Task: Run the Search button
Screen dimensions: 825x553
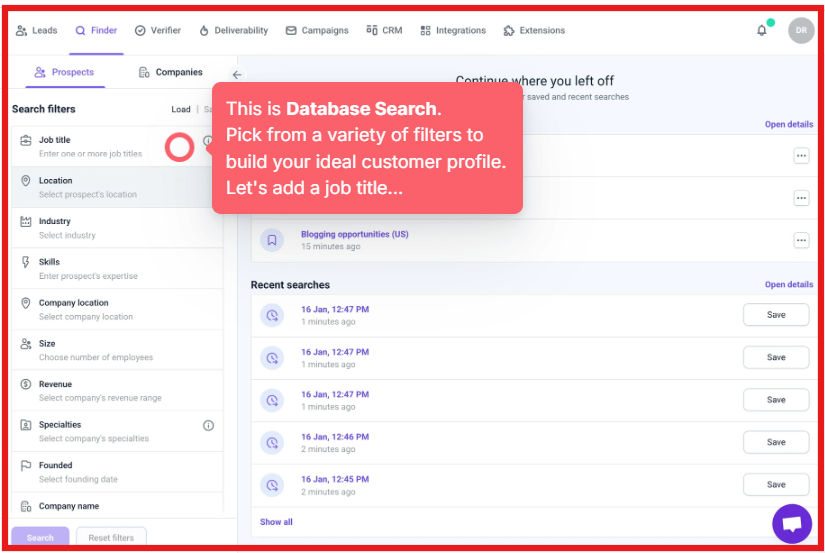Action: click(x=40, y=537)
